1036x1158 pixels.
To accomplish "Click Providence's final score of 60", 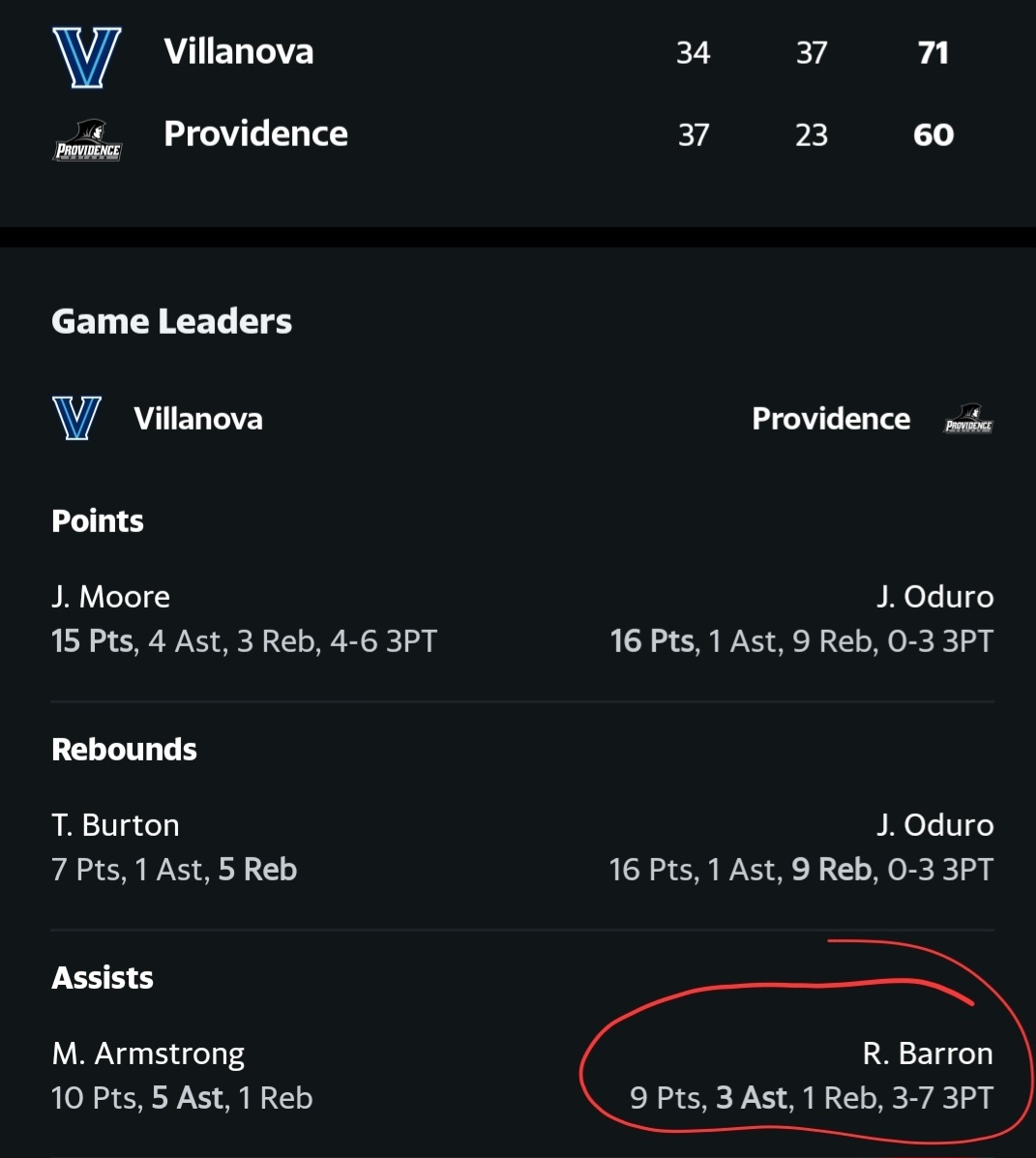I will (x=933, y=134).
